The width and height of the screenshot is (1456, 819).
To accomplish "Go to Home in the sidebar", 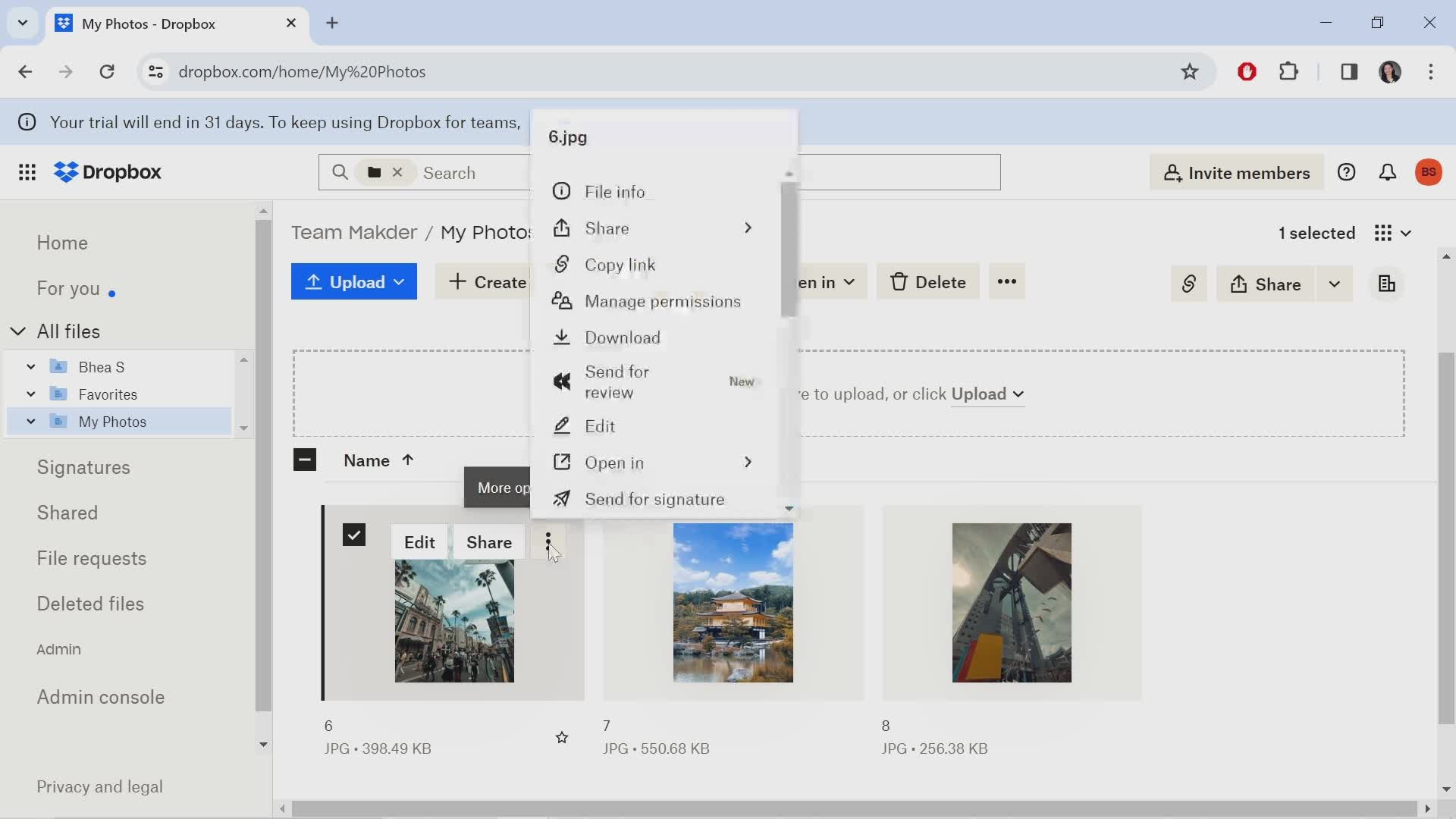I will [x=62, y=243].
